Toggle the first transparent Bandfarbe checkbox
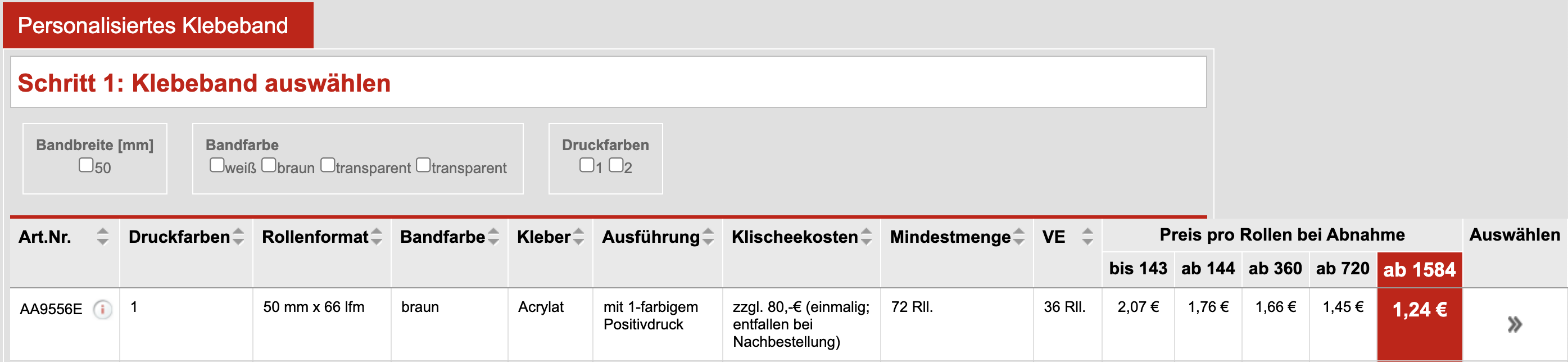1568x362 pixels. pyautogui.click(x=328, y=165)
